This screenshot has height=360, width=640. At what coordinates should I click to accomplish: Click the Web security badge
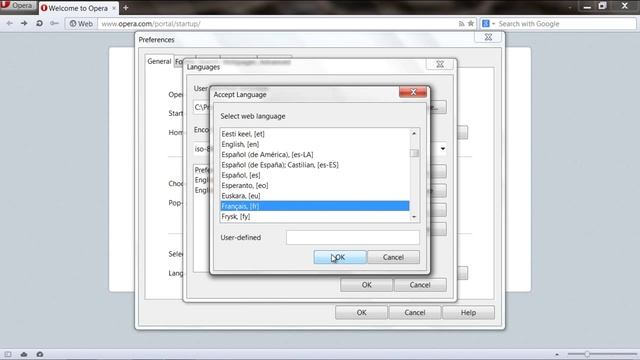[81, 24]
